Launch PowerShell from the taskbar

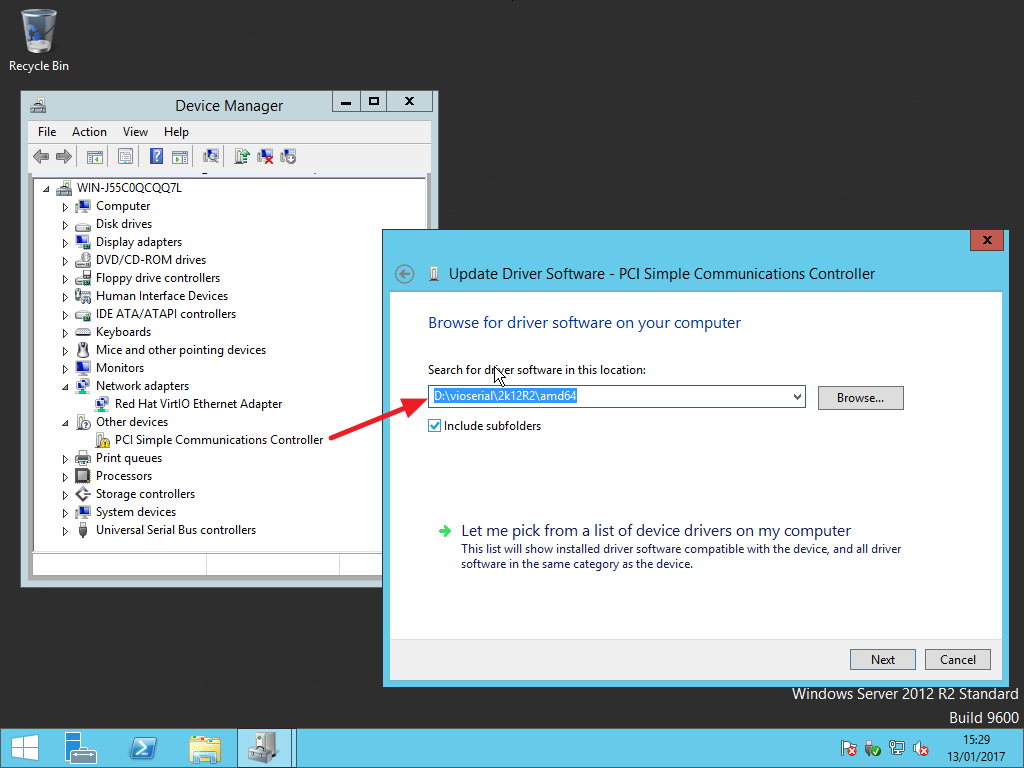[143, 748]
